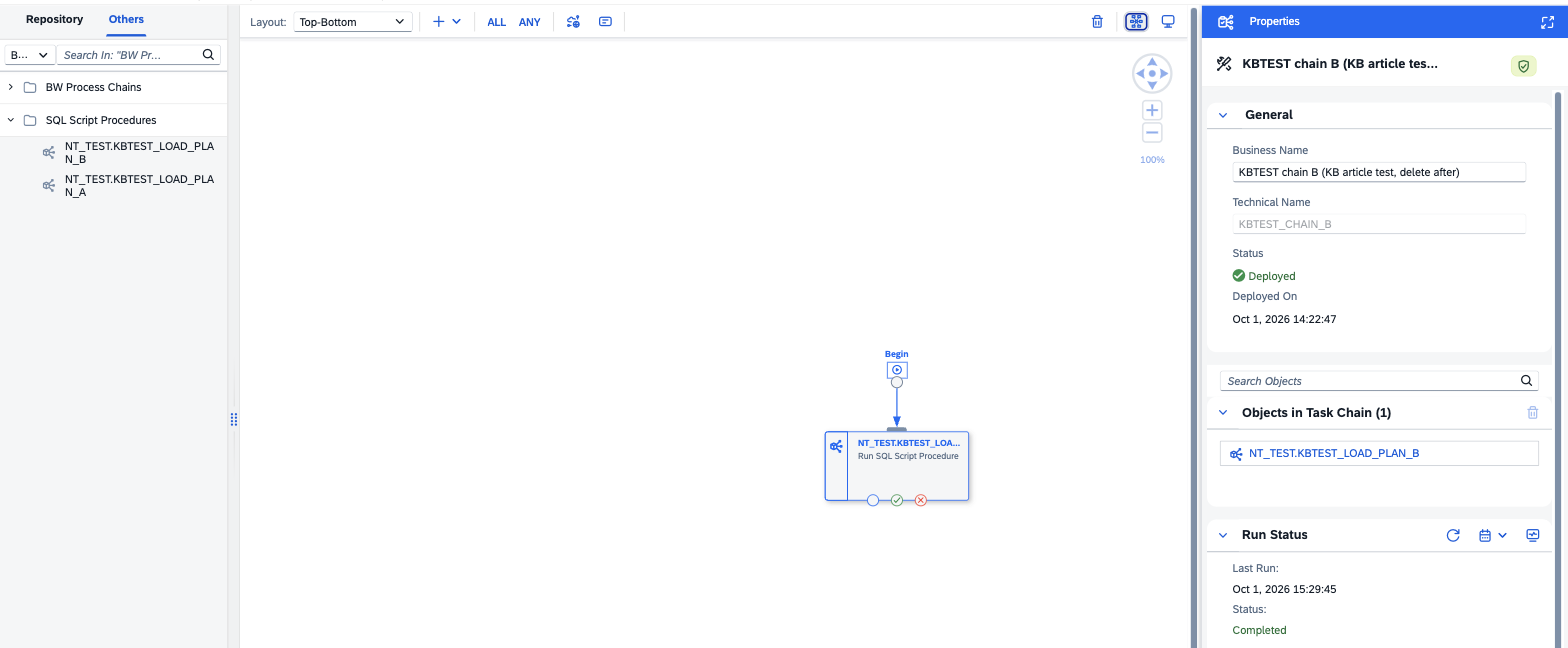Collapse Objects in Task Chain section
This screenshot has width=1568, height=648.
coord(1223,413)
